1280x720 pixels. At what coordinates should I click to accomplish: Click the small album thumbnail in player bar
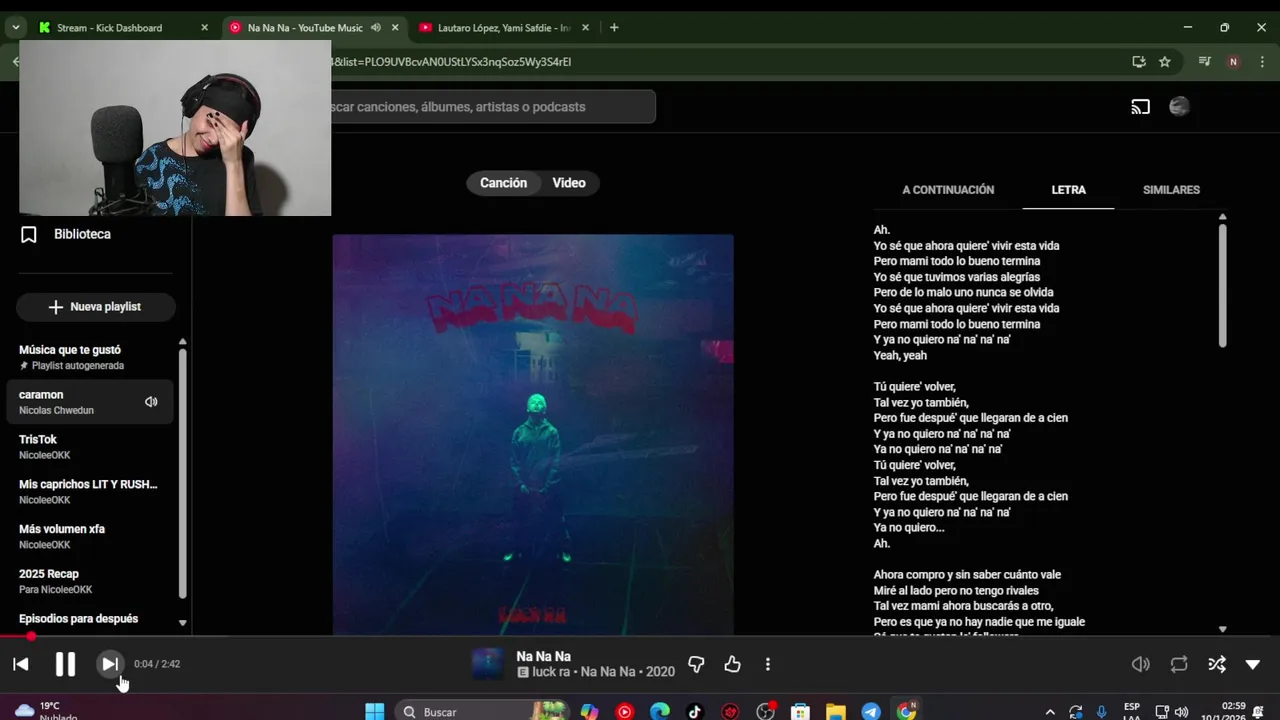[488, 664]
